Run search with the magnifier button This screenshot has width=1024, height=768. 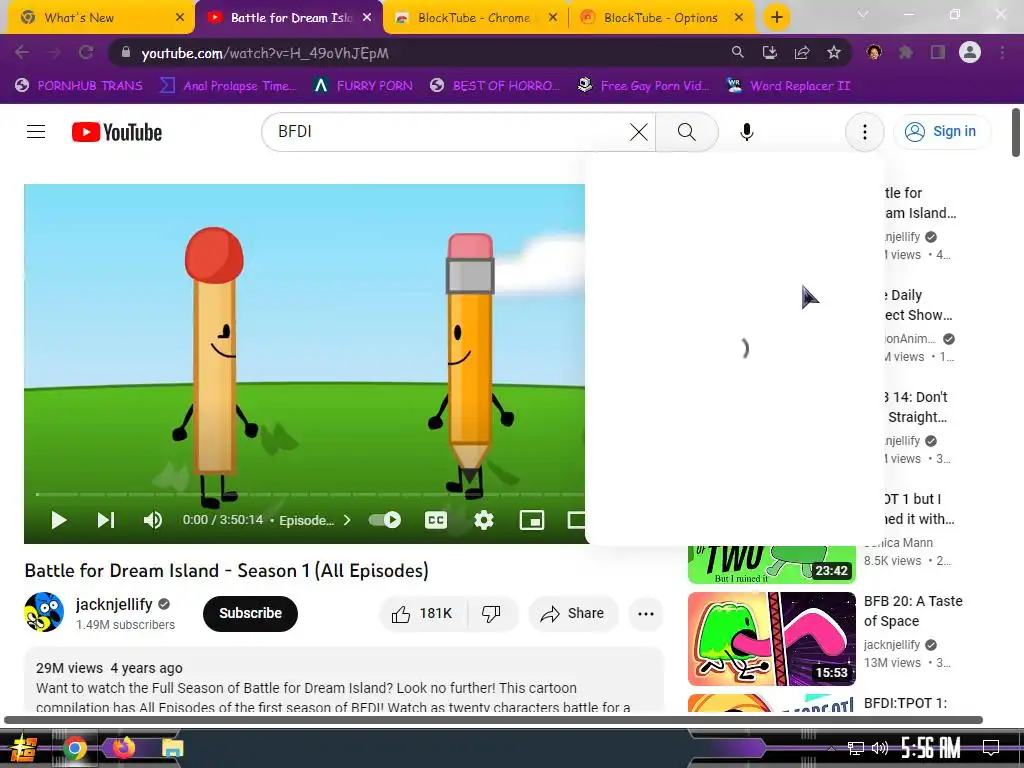pos(686,132)
